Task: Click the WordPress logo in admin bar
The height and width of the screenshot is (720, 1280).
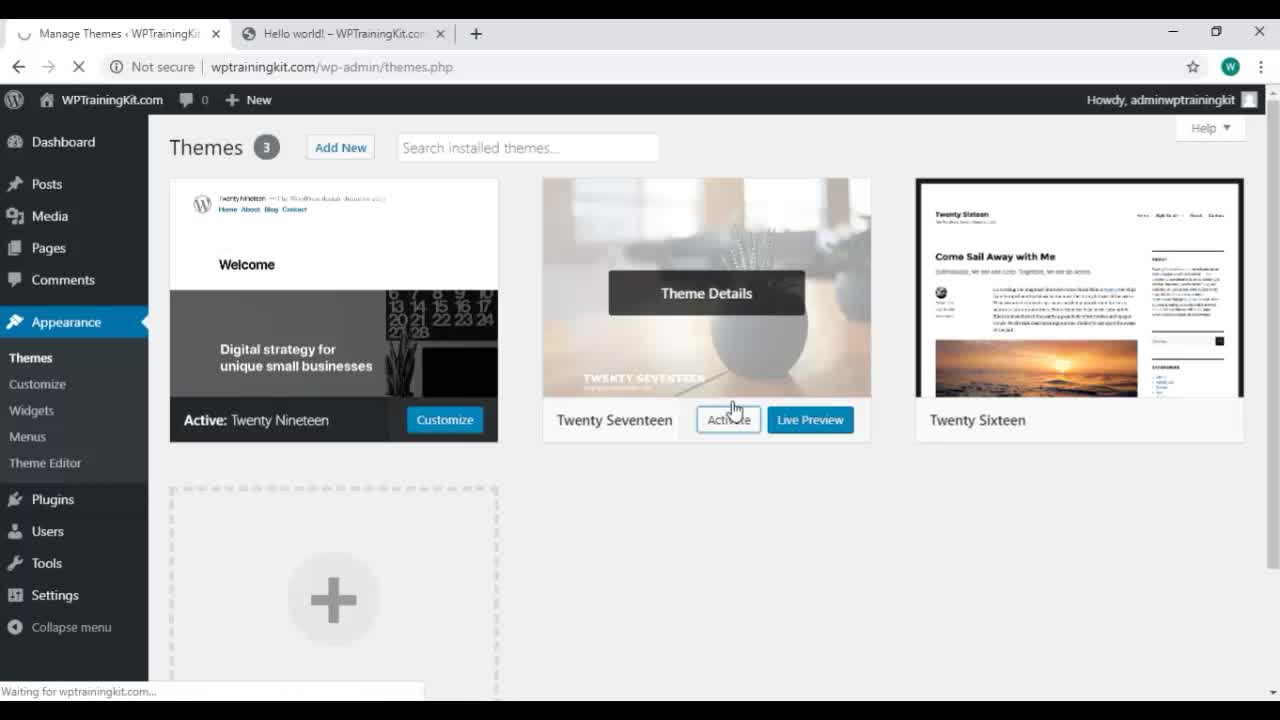Action: [x=14, y=100]
